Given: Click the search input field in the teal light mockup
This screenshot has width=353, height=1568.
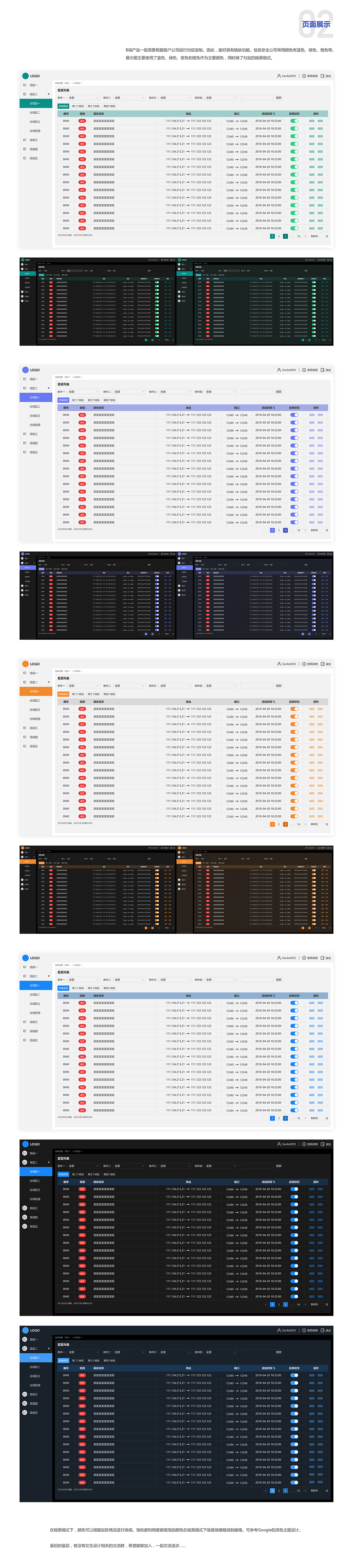Looking at the screenshot, I should click(x=257, y=98).
